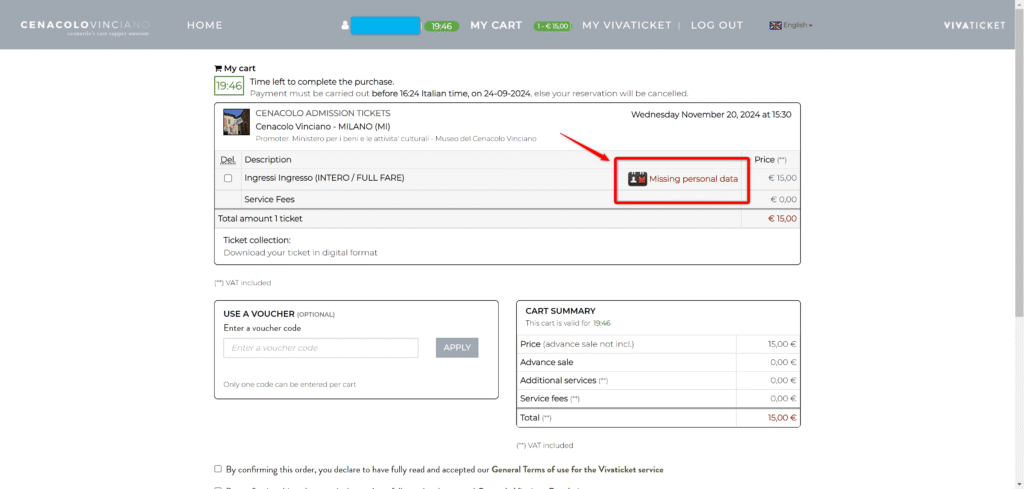The height and width of the screenshot is (489, 1024).
Task: Click the CART SUMMARY heading
Action: coord(560,311)
